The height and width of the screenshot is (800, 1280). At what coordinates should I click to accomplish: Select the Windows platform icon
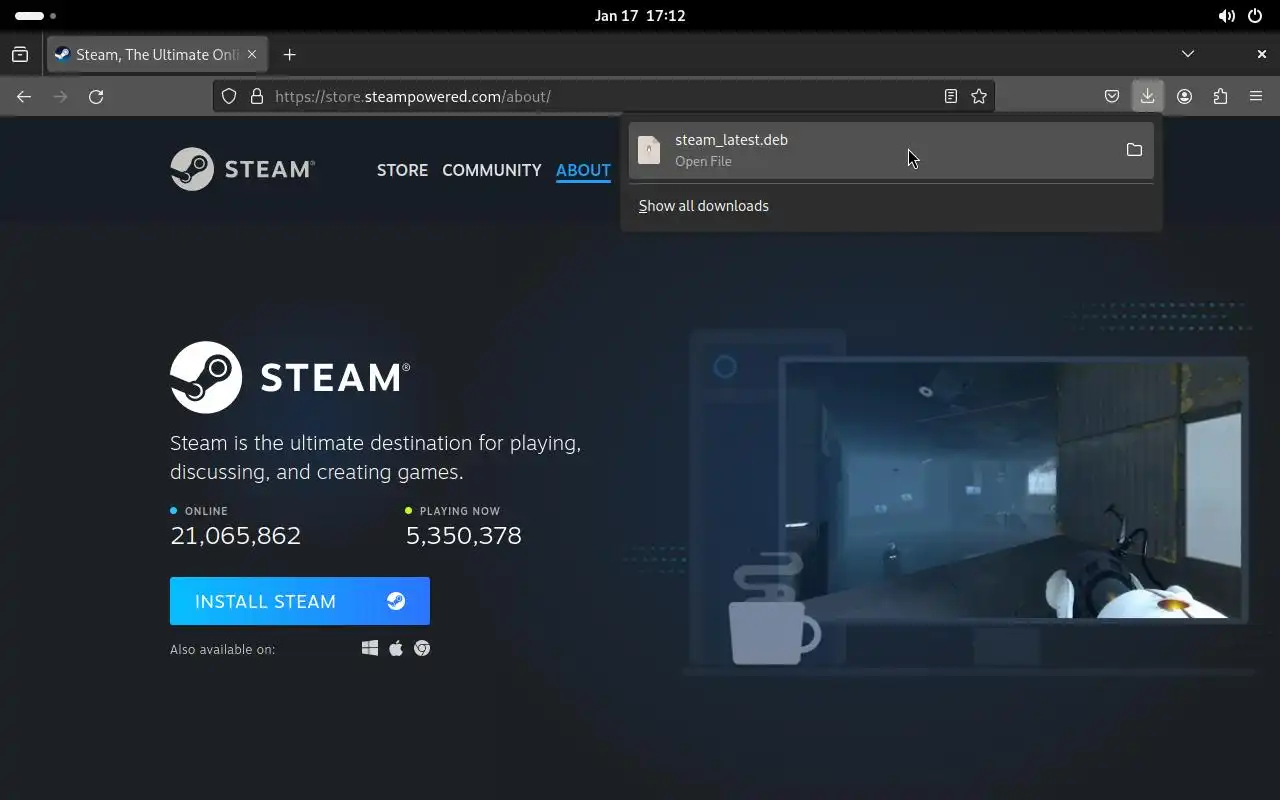click(x=370, y=648)
